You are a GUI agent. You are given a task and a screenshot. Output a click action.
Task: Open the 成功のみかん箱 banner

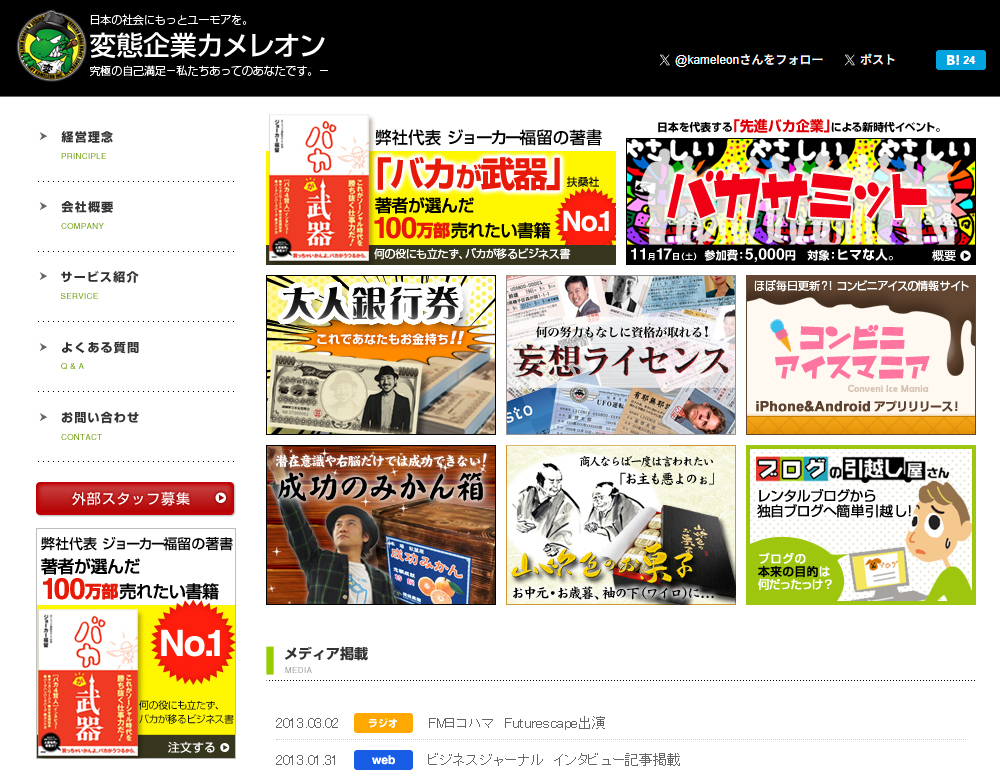pyautogui.click(x=381, y=525)
